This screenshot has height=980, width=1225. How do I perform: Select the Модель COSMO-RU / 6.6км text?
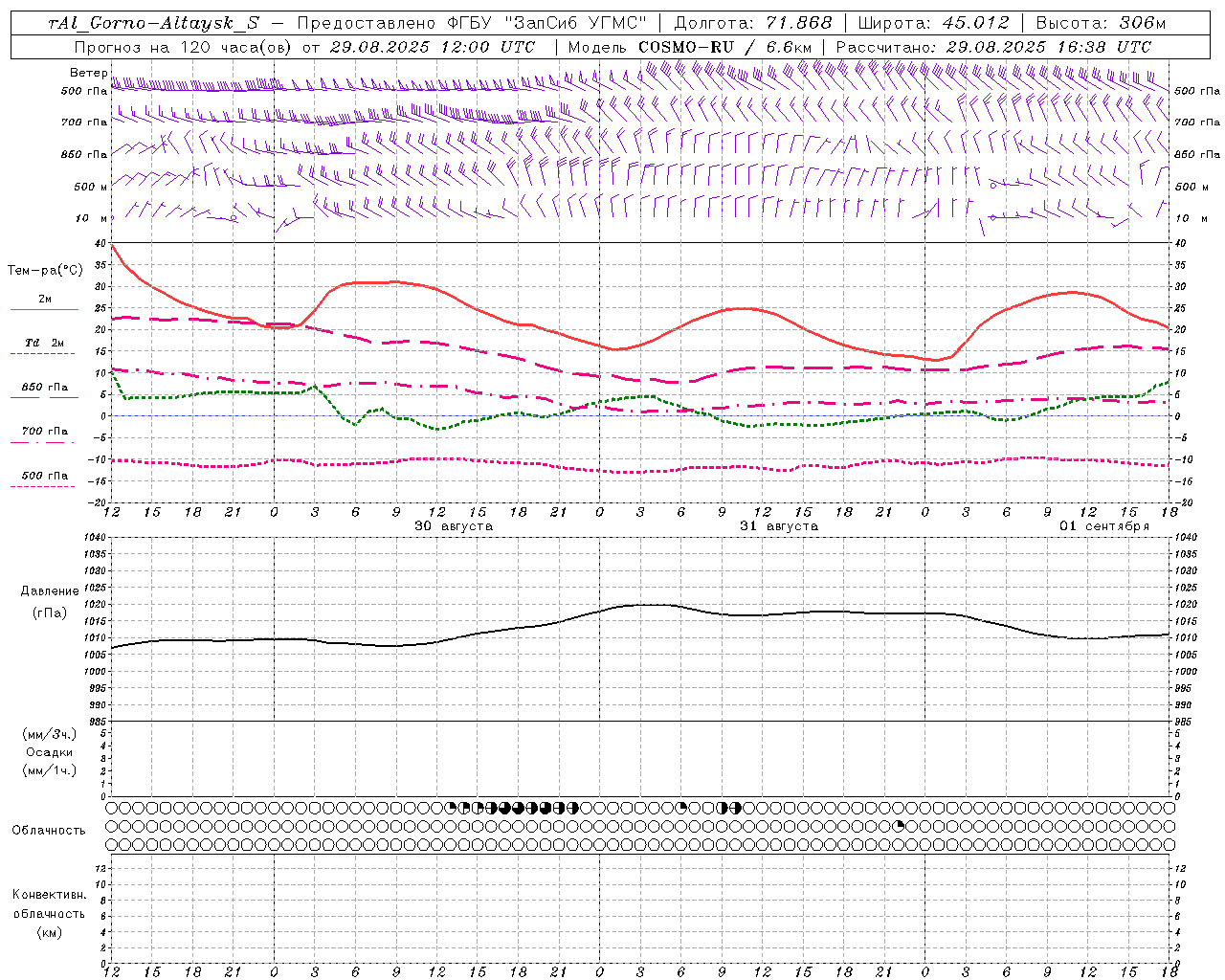(689, 47)
